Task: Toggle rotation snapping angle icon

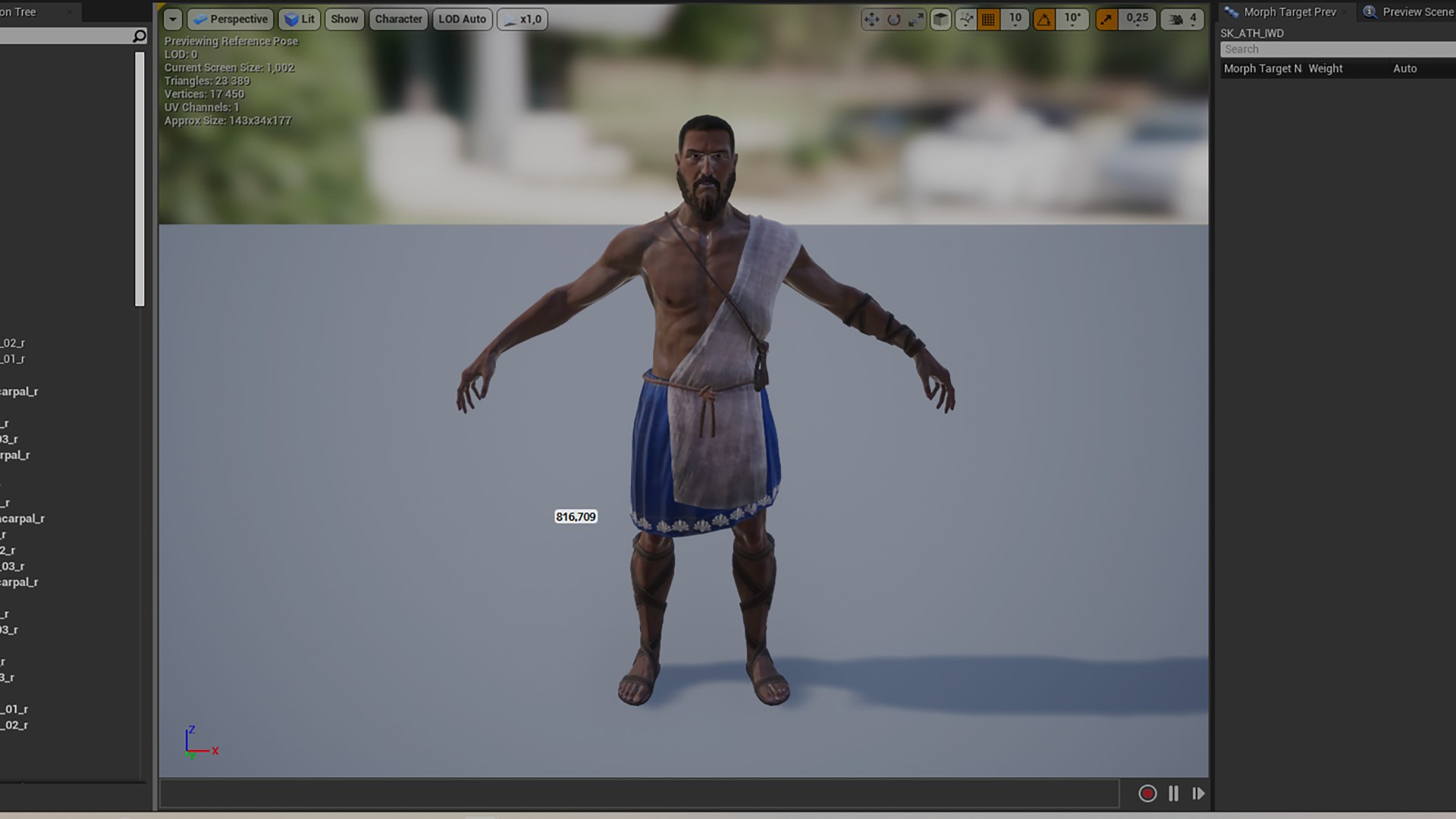Action: point(1044,20)
